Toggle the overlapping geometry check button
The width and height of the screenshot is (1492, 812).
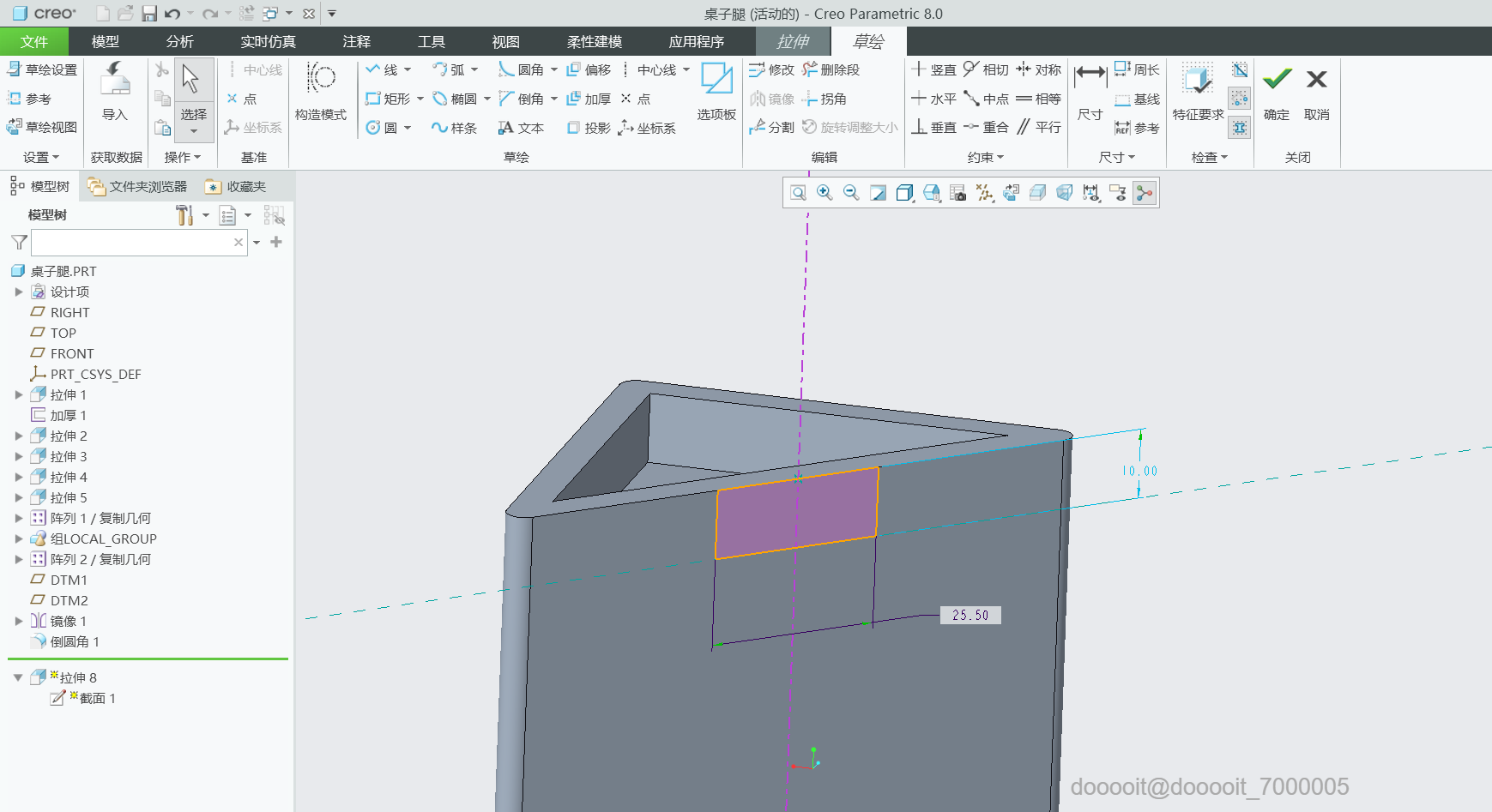tap(1239, 128)
